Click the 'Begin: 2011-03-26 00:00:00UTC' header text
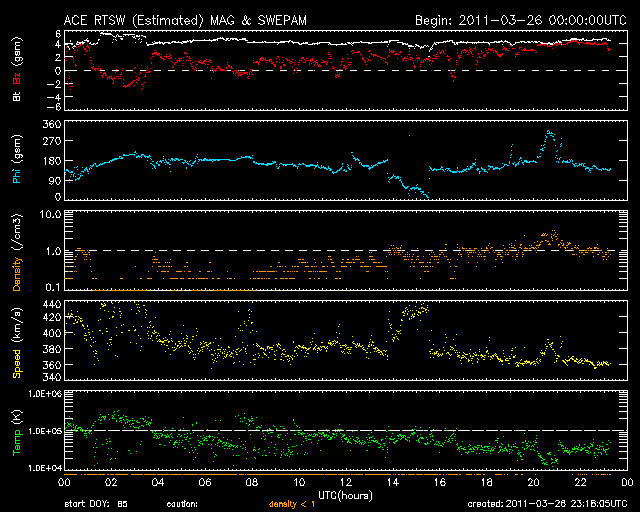Image resolution: width=640 pixels, height=512 pixels. point(521,20)
